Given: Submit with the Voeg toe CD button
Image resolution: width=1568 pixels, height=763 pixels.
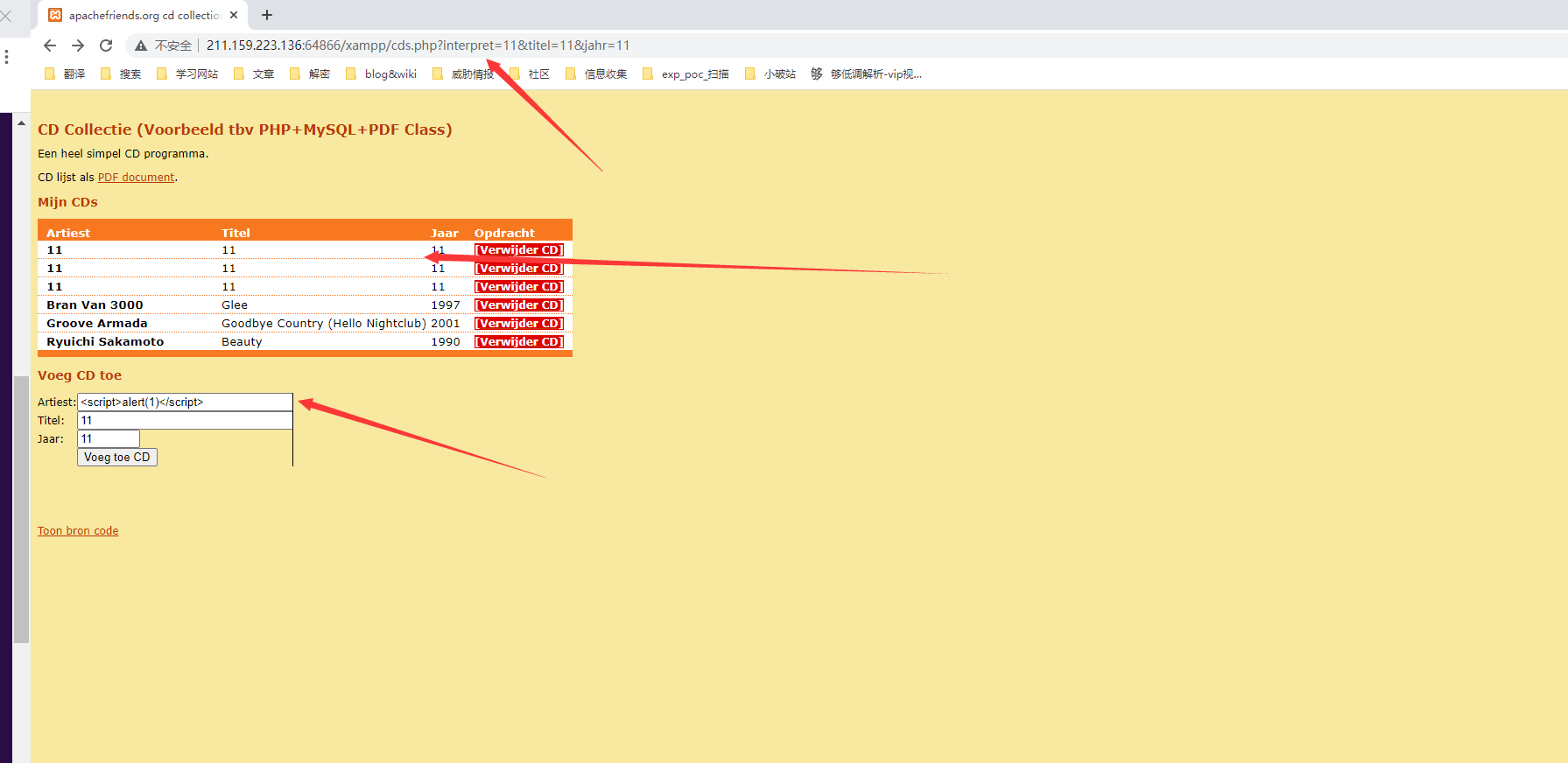Looking at the screenshot, I should click(x=117, y=458).
